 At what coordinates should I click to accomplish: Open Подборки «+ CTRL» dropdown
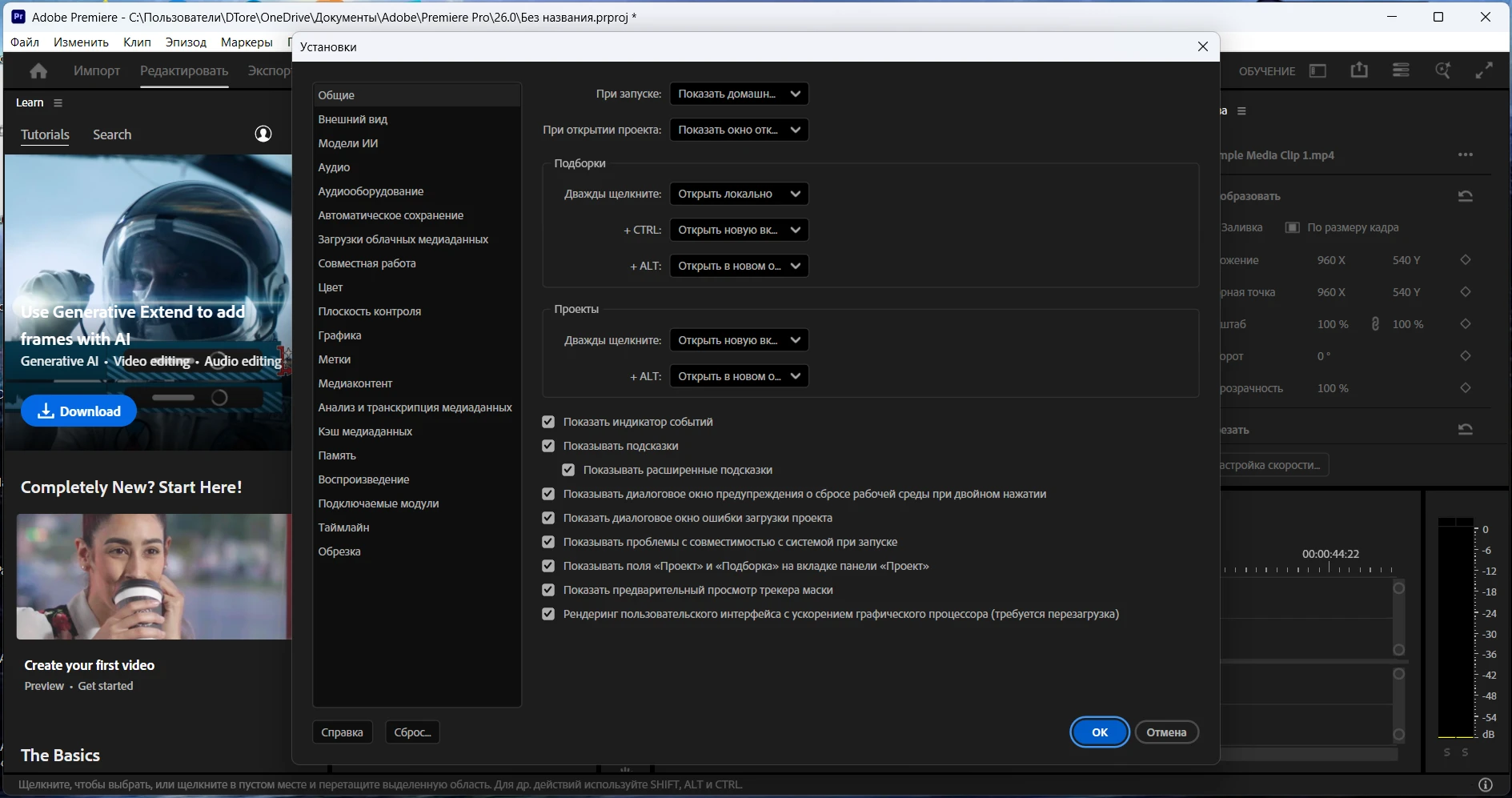pyautogui.click(x=738, y=230)
